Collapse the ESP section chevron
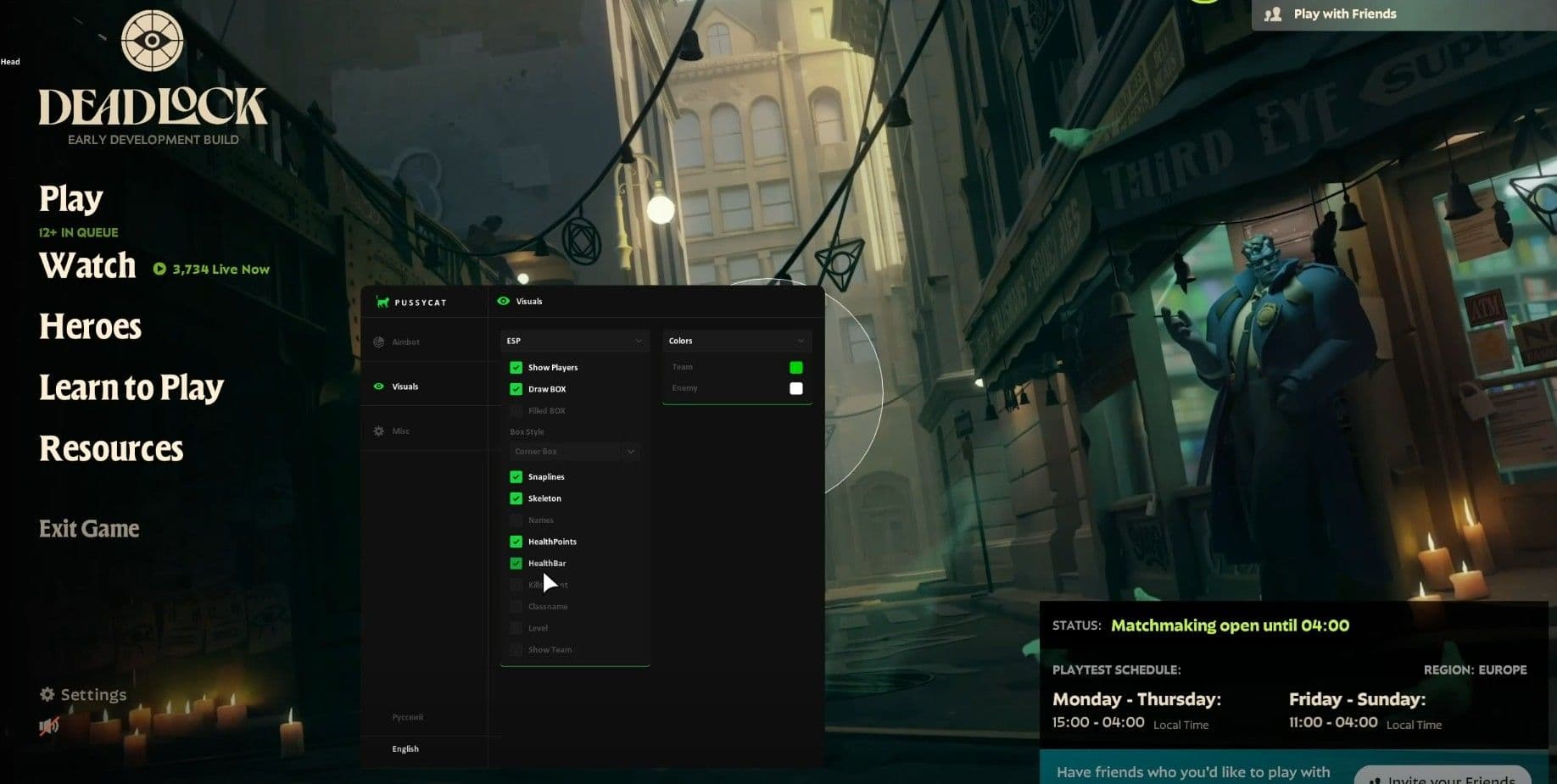The width and height of the screenshot is (1557, 784). pos(639,341)
